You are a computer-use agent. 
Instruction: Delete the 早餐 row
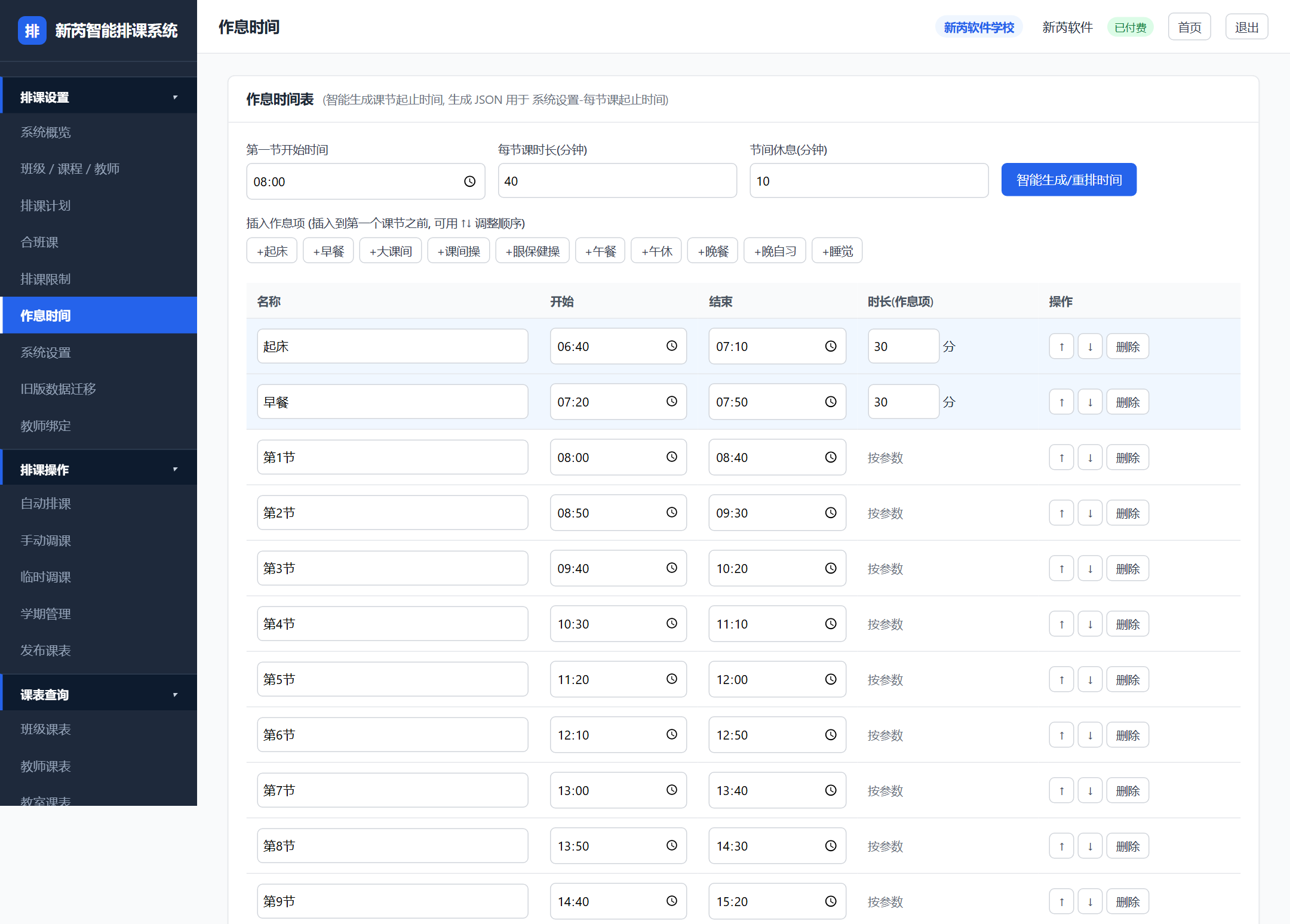pos(1128,402)
